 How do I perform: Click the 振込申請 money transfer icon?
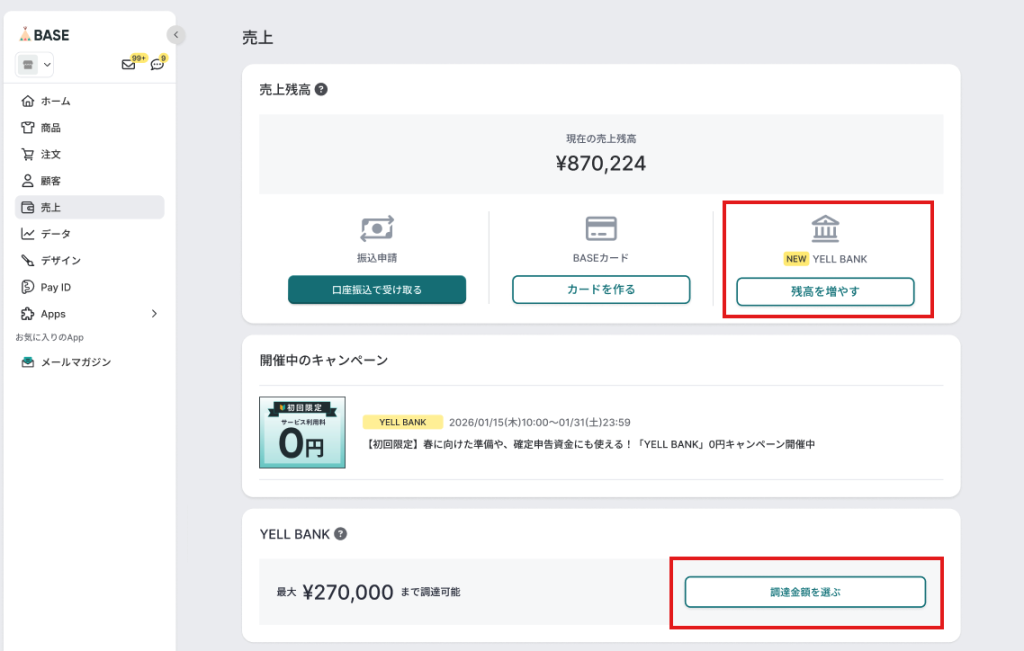(x=377, y=228)
